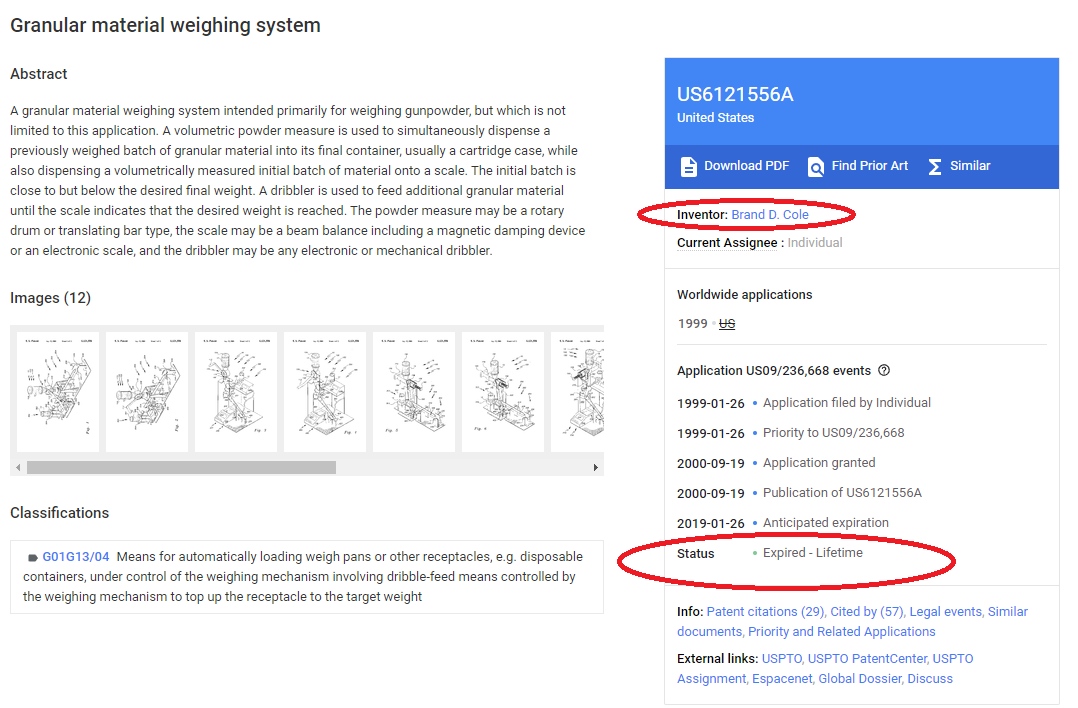Open the partially visible seventh drawing thumbnail
The width and height of the screenshot is (1078, 708).
pyautogui.click(x=578, y=392)
